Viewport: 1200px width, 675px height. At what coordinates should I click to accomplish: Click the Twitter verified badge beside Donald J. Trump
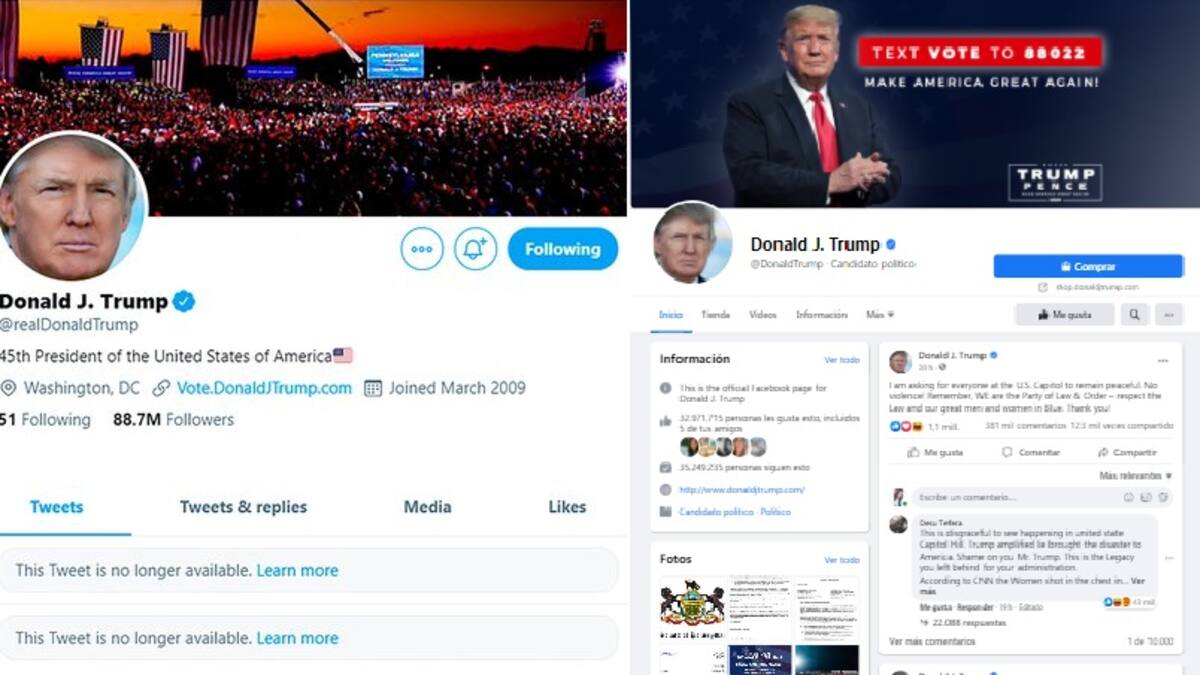[x=184, y=301]
